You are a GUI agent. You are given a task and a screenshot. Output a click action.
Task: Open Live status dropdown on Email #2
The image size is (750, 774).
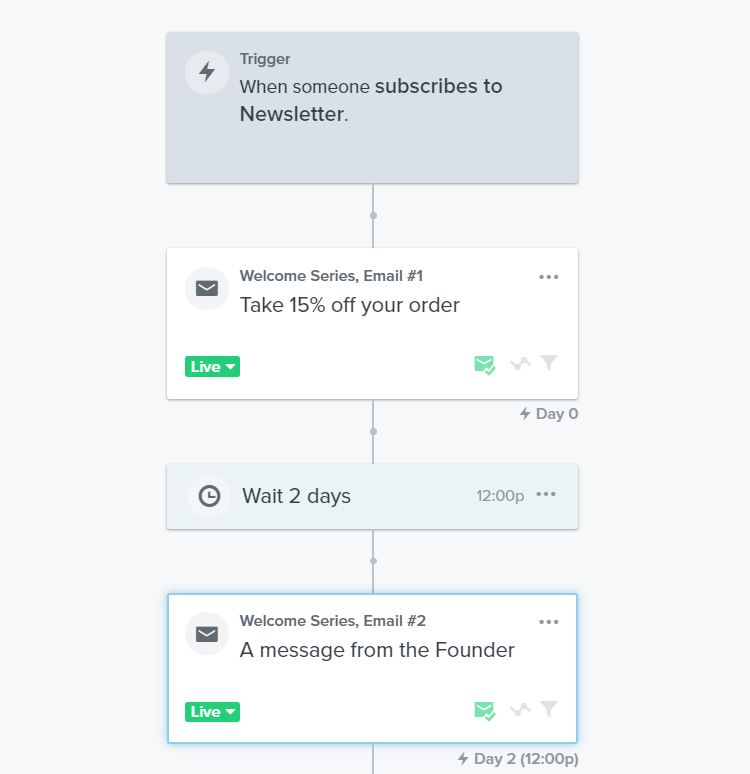(x=212, y=712)
